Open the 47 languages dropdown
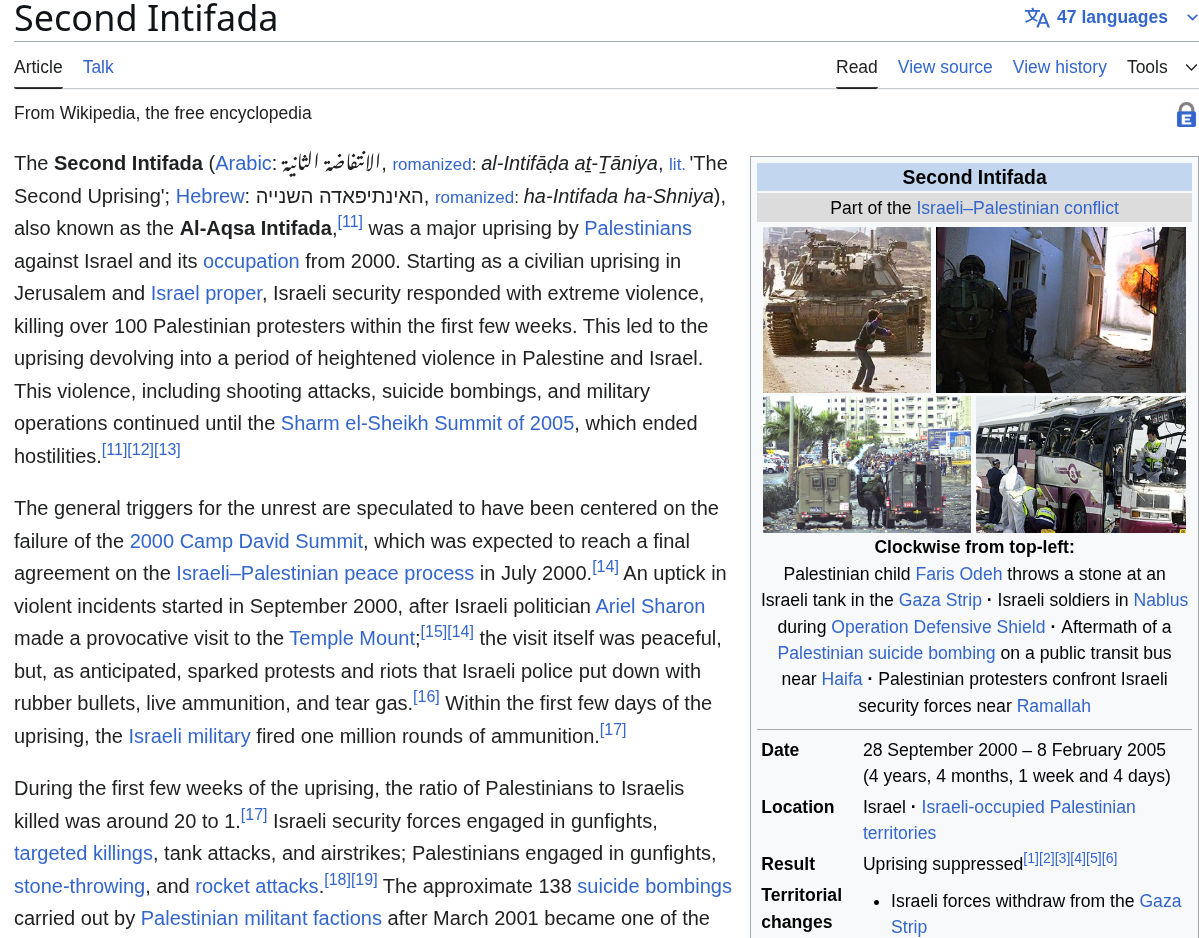Viewport: 1199px width, 938px height. pyautogui.click(x=1110, y=18)
